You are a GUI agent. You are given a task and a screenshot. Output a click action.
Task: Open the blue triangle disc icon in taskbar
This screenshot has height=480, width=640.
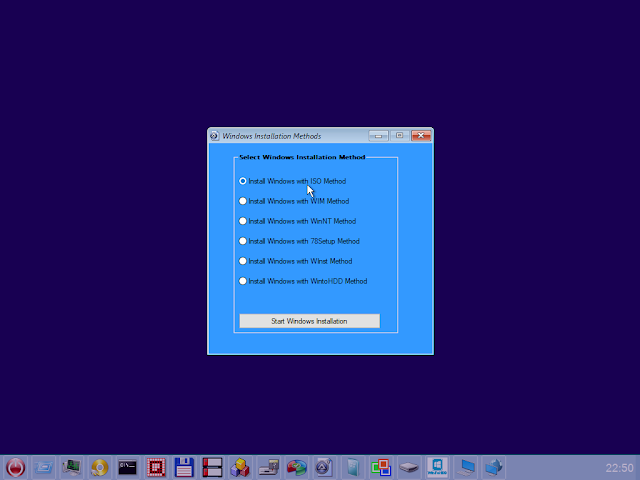[324, 467]
